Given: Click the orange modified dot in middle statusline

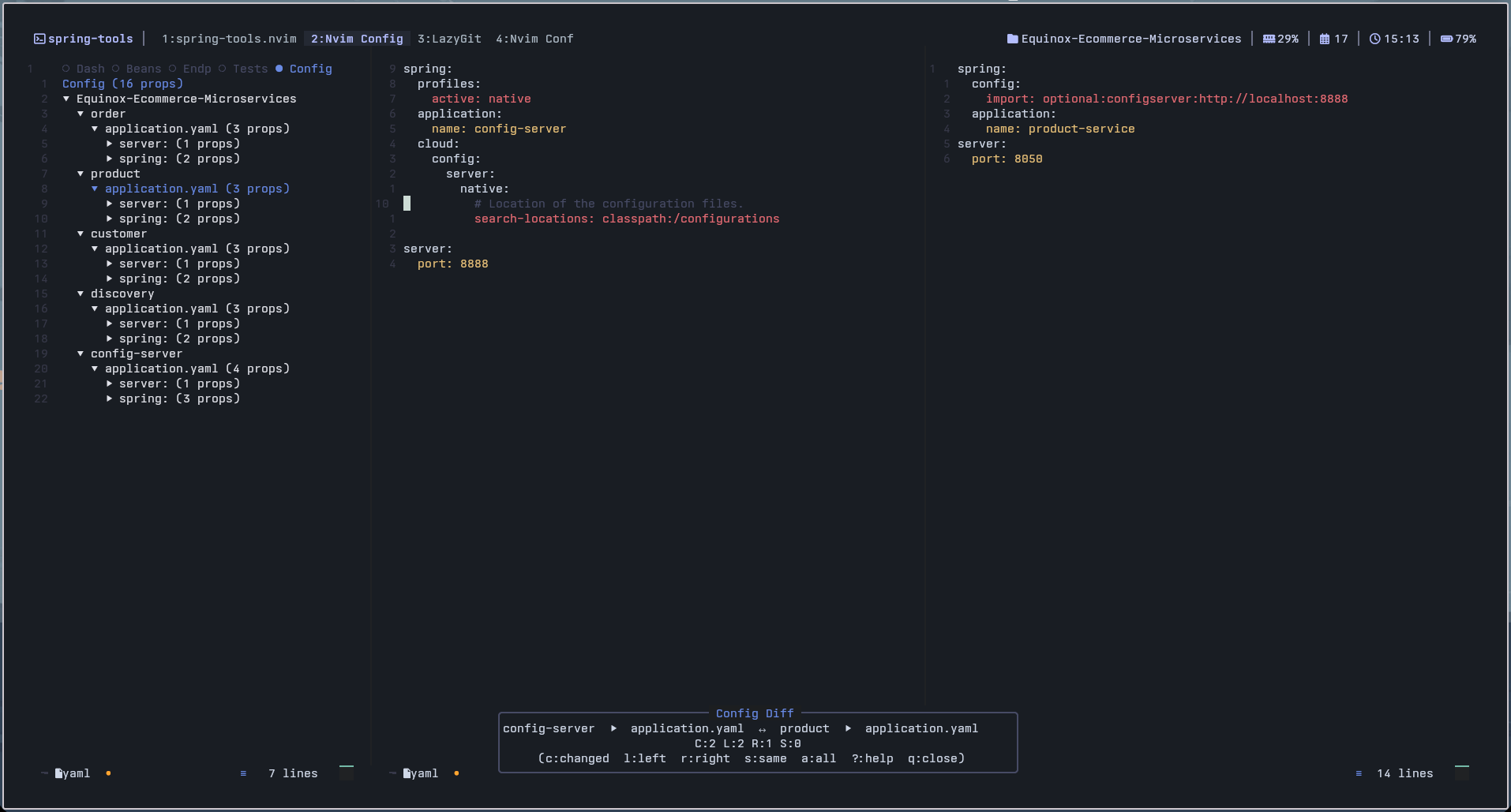Looking at the screenshot, I should click(x=456, y=773).
